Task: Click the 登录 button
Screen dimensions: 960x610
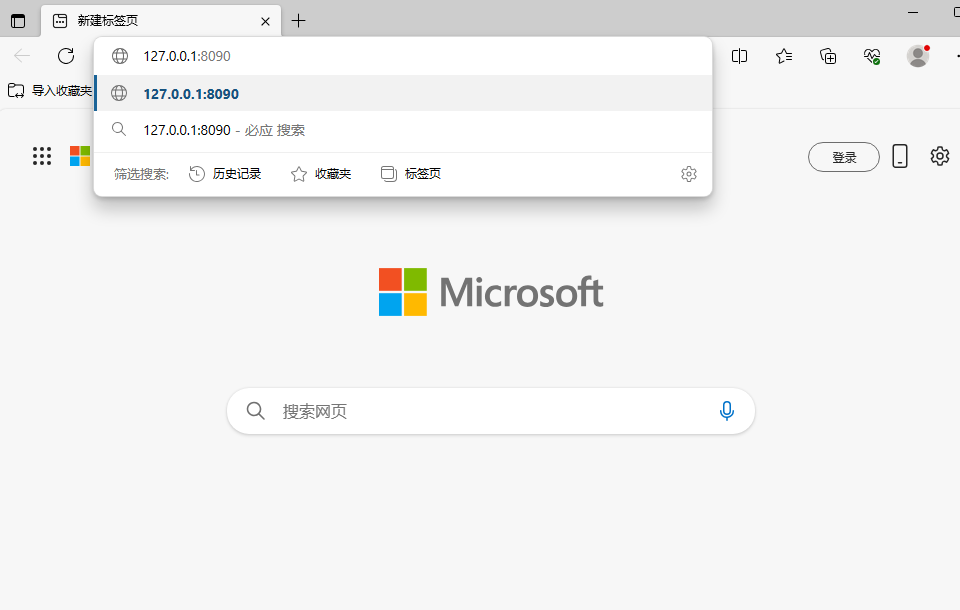Action: click(843, 156)
